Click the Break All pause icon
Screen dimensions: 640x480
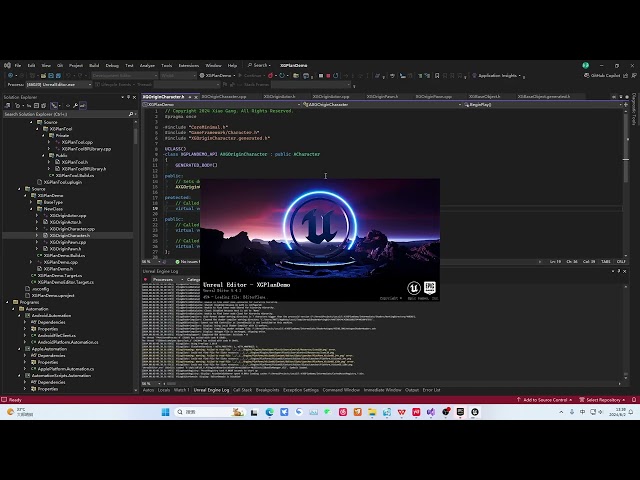321,76
